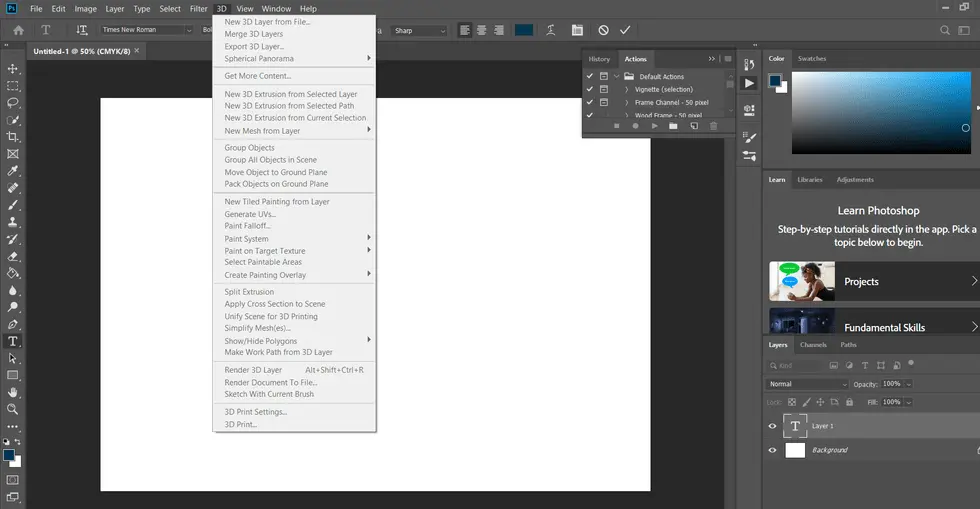Open the Brush Settings panel icon
Image resolution: width=980 pixels, height=509 pixels.
[x=749, y=138]
